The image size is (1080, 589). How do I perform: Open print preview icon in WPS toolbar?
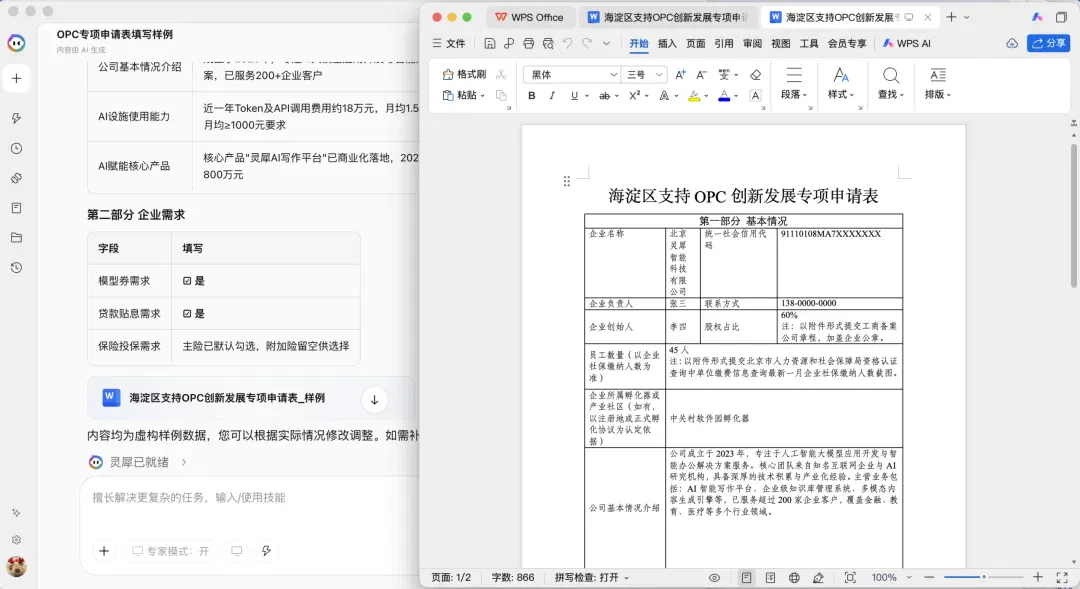[x=548, y=43]
